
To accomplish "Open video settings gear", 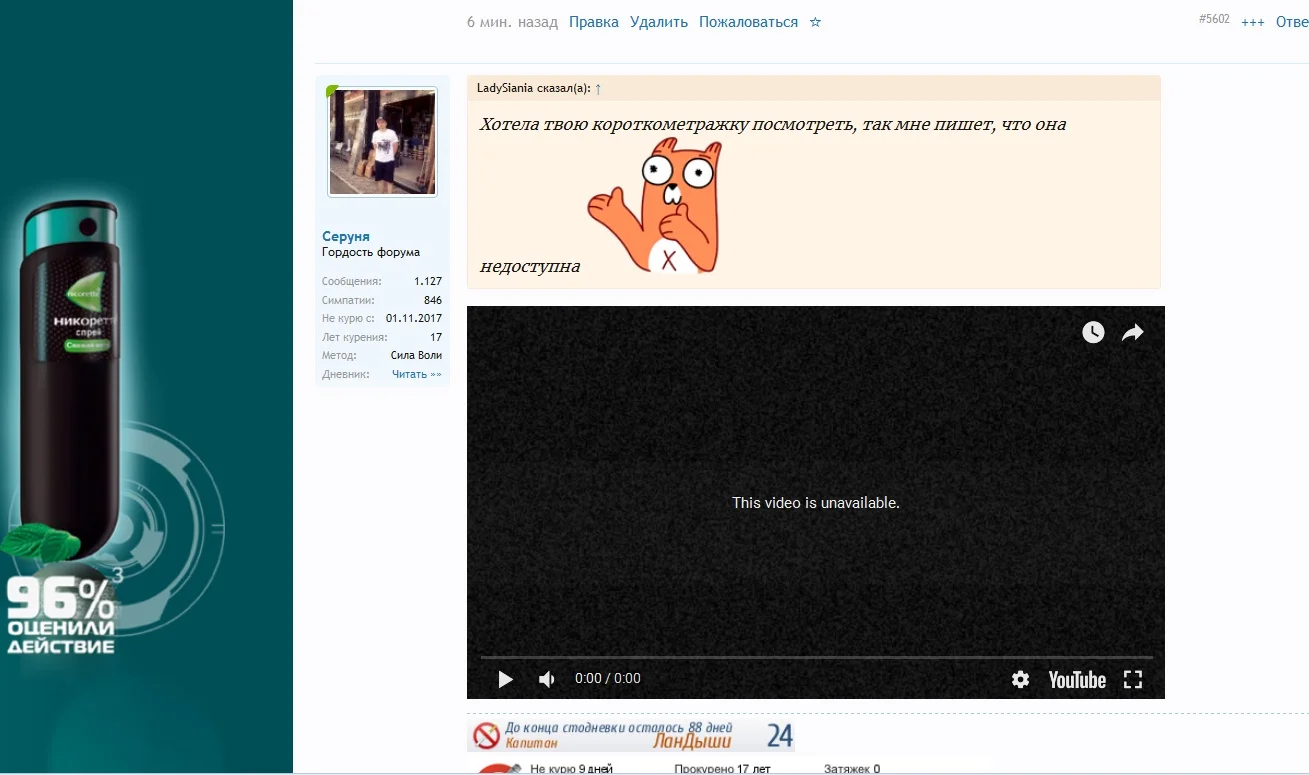I will tap(1020, 679).
